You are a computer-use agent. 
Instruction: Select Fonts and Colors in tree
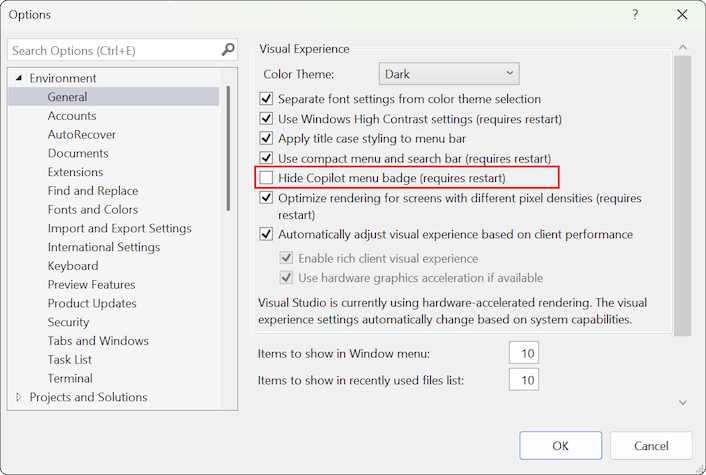[93, 210]
